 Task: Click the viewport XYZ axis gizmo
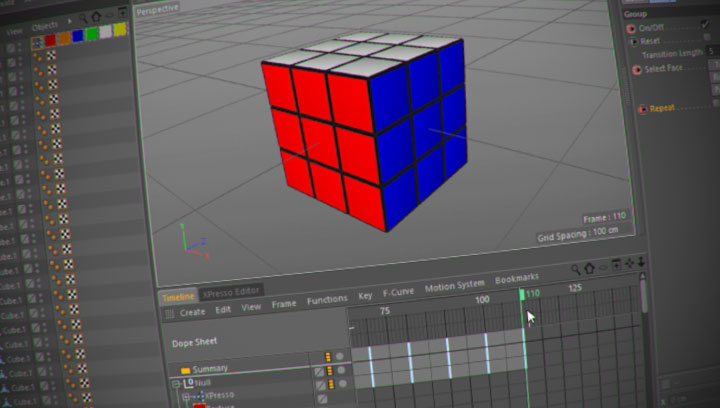(195, 242)
